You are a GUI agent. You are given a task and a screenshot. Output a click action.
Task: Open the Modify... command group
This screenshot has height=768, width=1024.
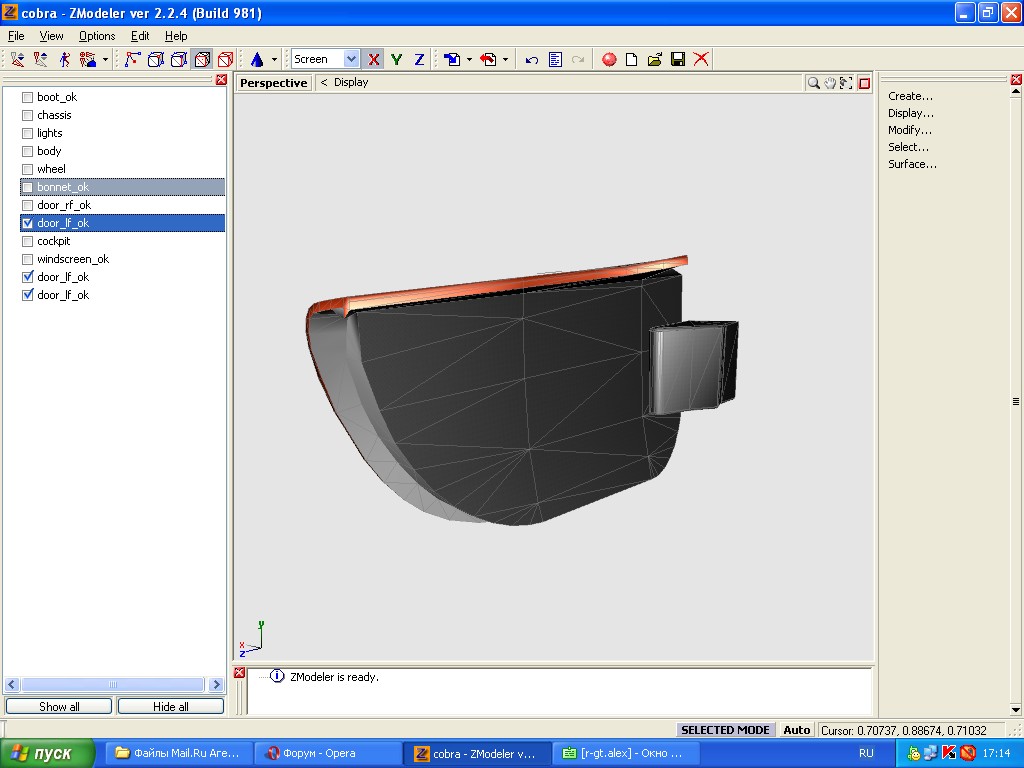point(910,130)
